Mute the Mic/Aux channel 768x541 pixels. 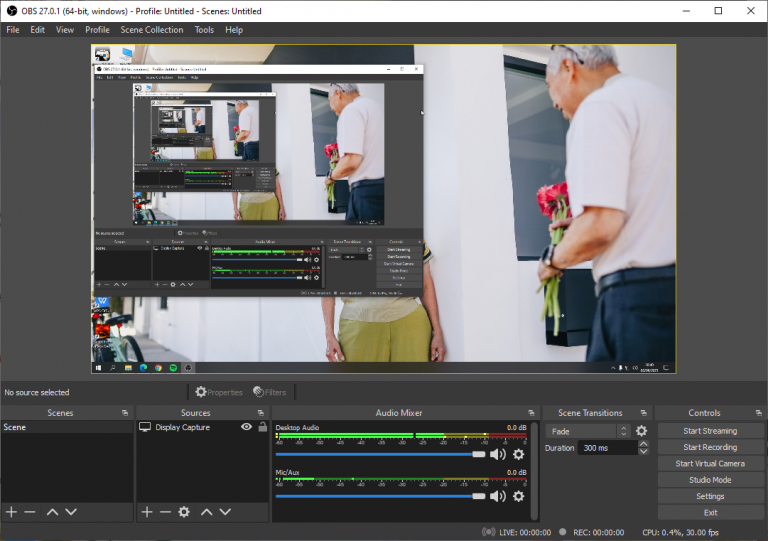pos(497,496)
